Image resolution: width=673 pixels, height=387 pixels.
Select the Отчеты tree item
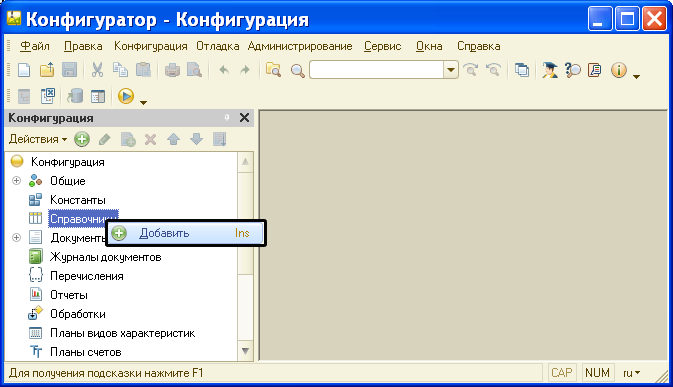(x=69, y=295)
